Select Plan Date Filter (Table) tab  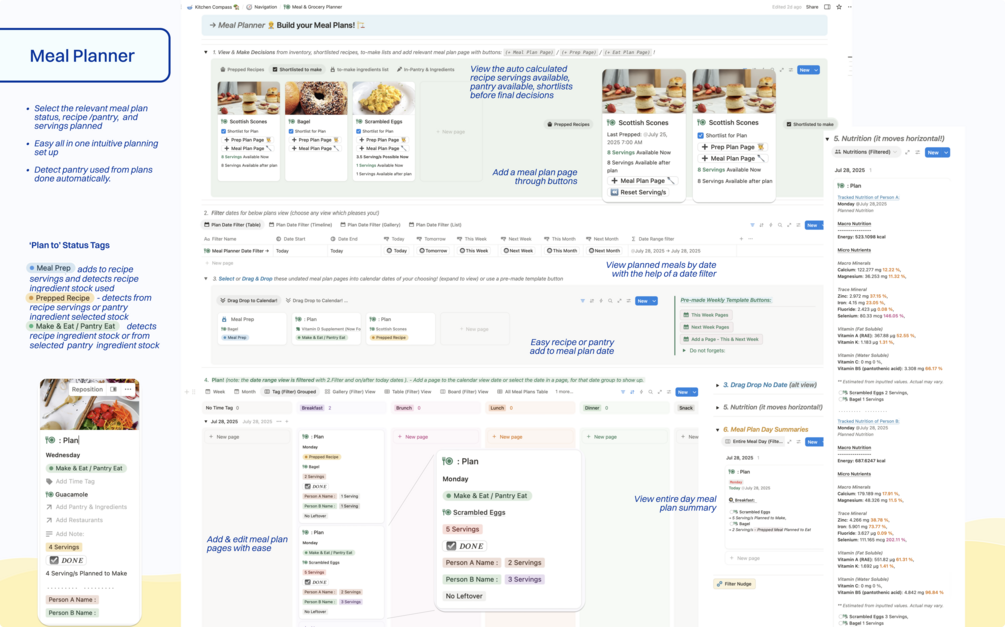point(233,225)
